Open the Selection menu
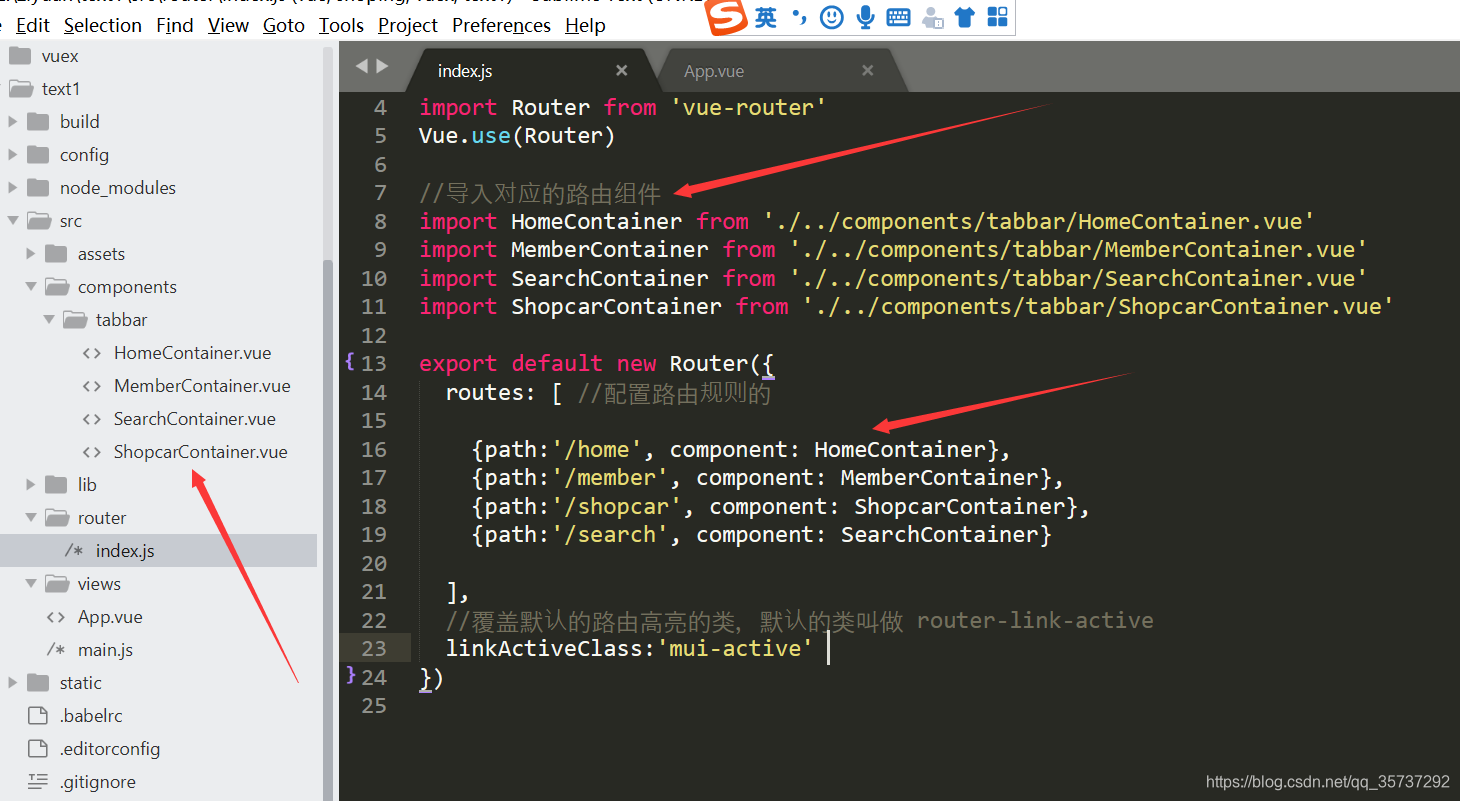 point(103,25)
